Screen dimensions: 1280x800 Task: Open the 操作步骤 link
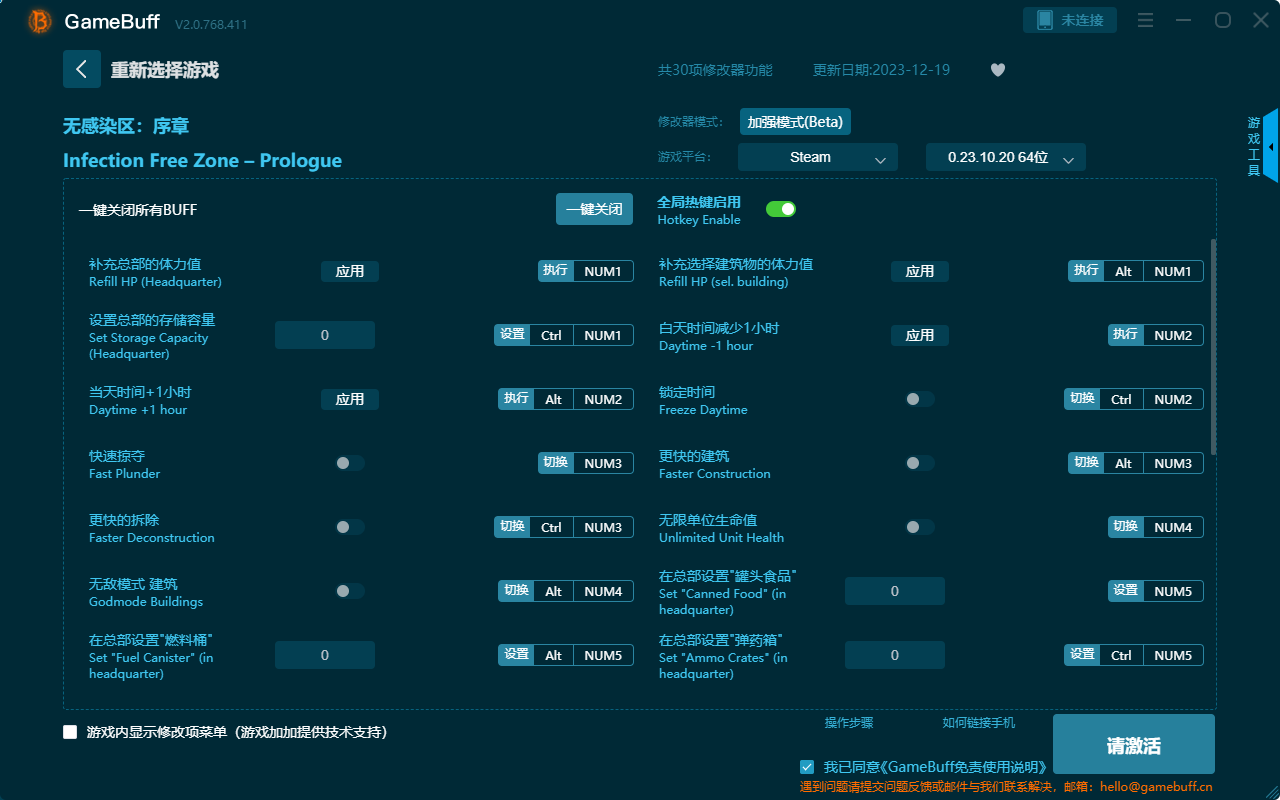click(x=849, y=723)
